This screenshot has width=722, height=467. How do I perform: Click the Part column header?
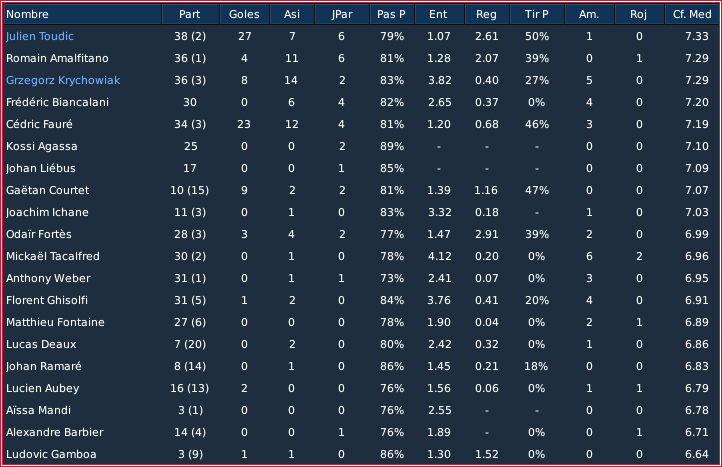pyautogui.click(x=190, y=14)
